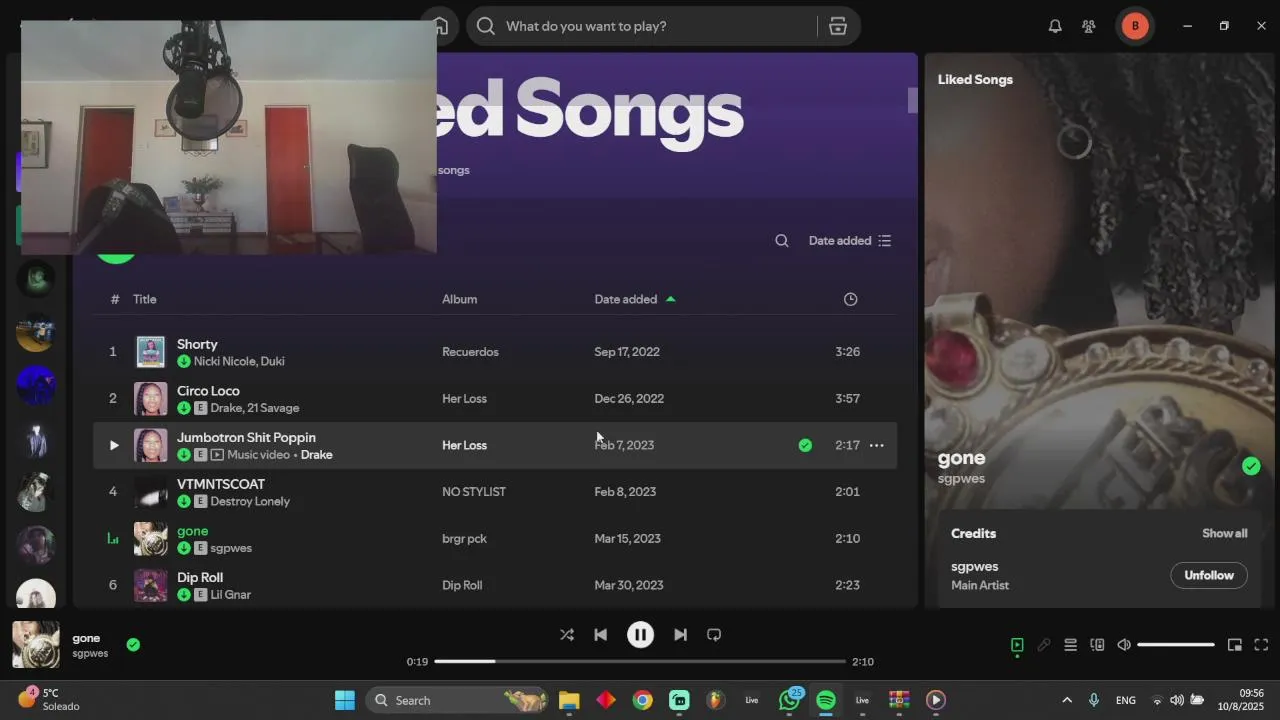Open the miniplayer icon

pyautogui.click(x=1235, y=645)
